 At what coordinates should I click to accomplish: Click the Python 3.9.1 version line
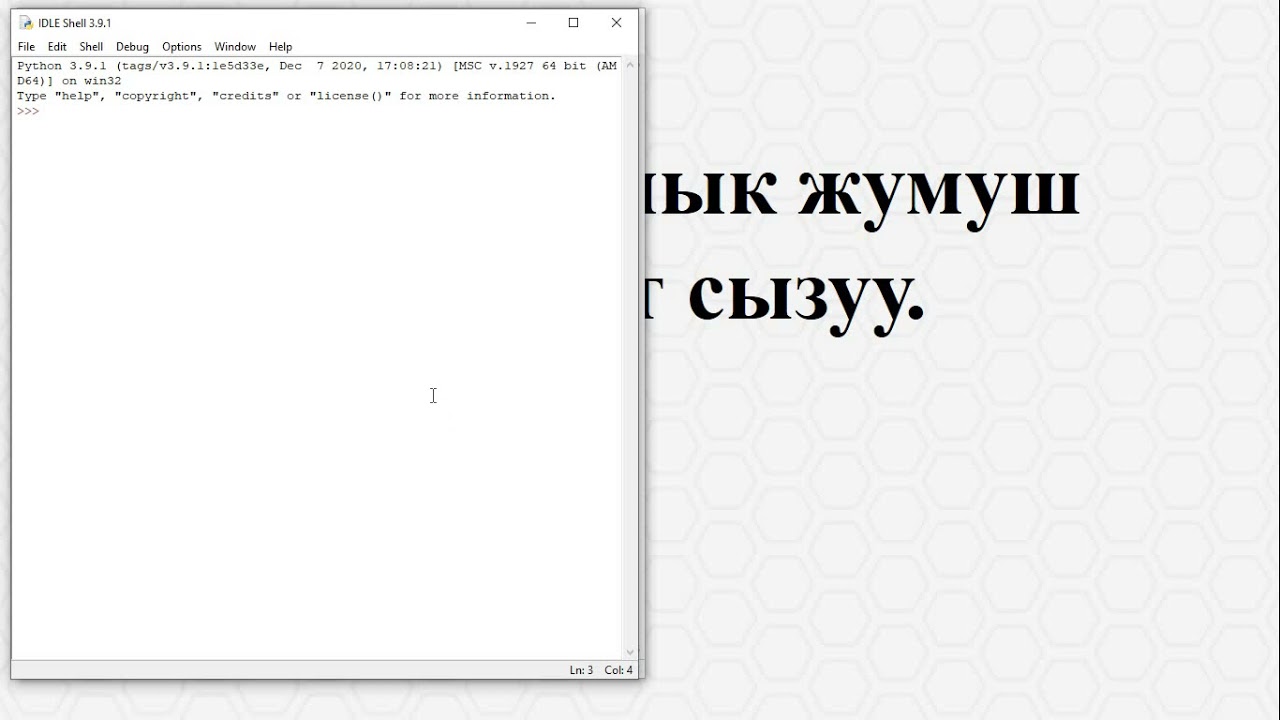pos(317,66)
